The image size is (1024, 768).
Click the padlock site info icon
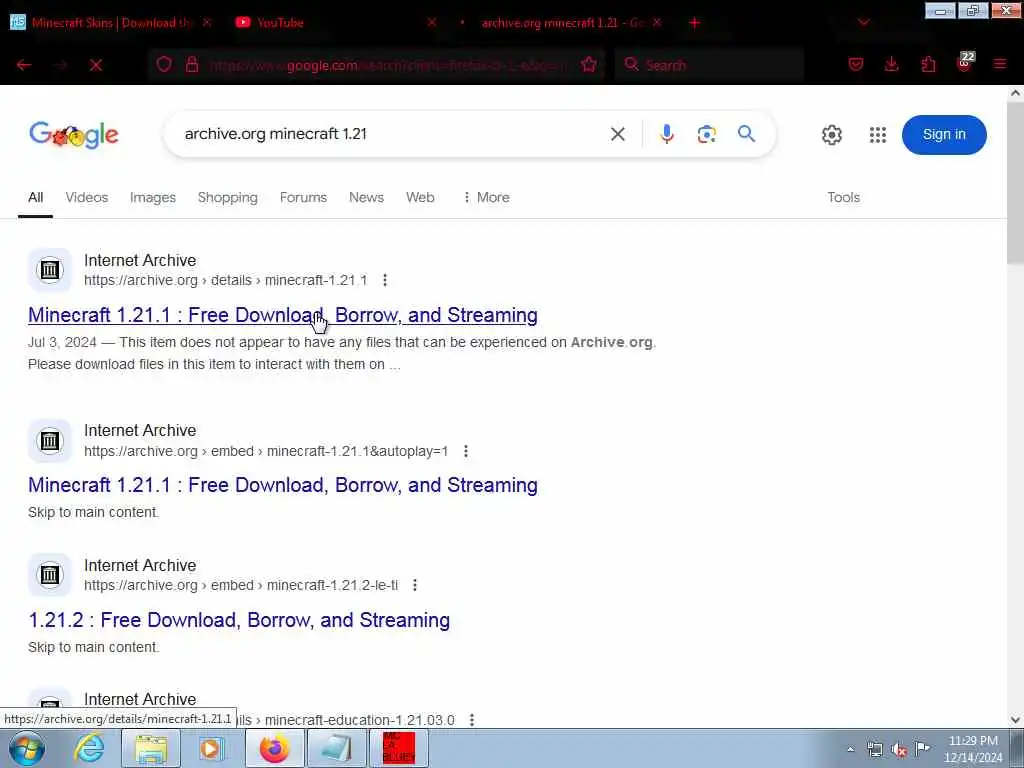pos(192,64)
